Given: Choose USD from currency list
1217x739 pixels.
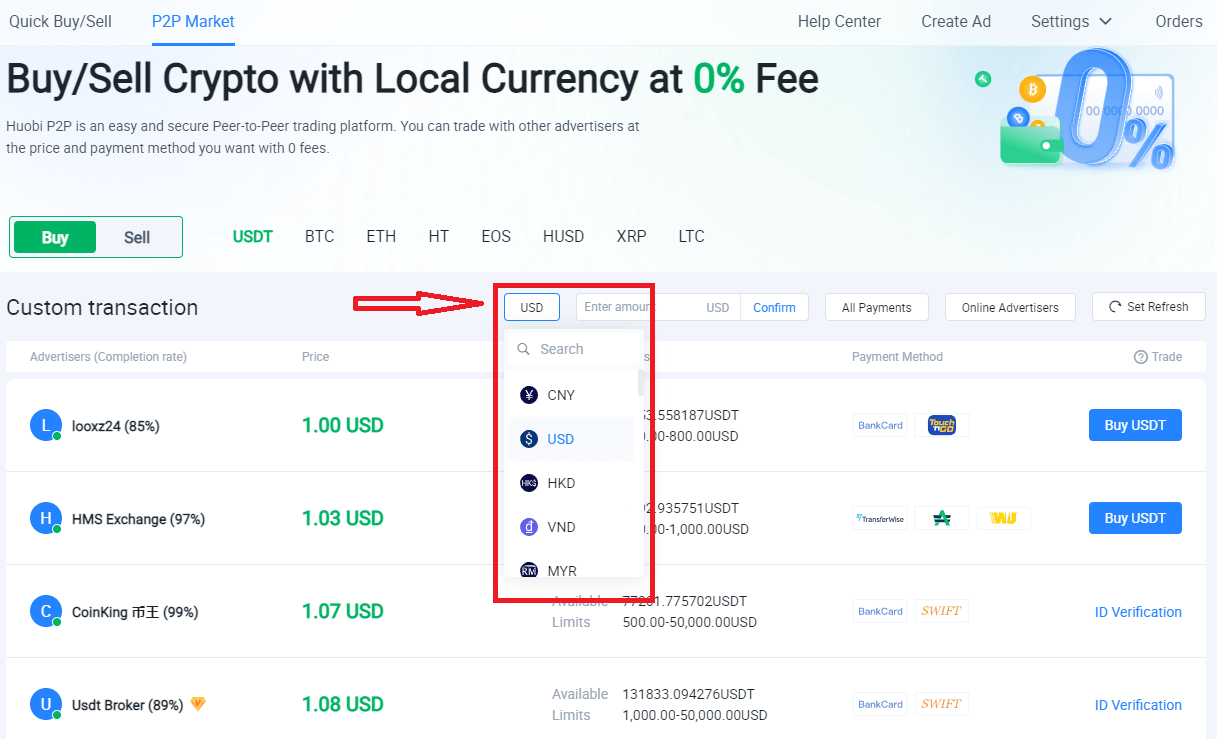Looking at the screenshot, I should tap(571, 439).
